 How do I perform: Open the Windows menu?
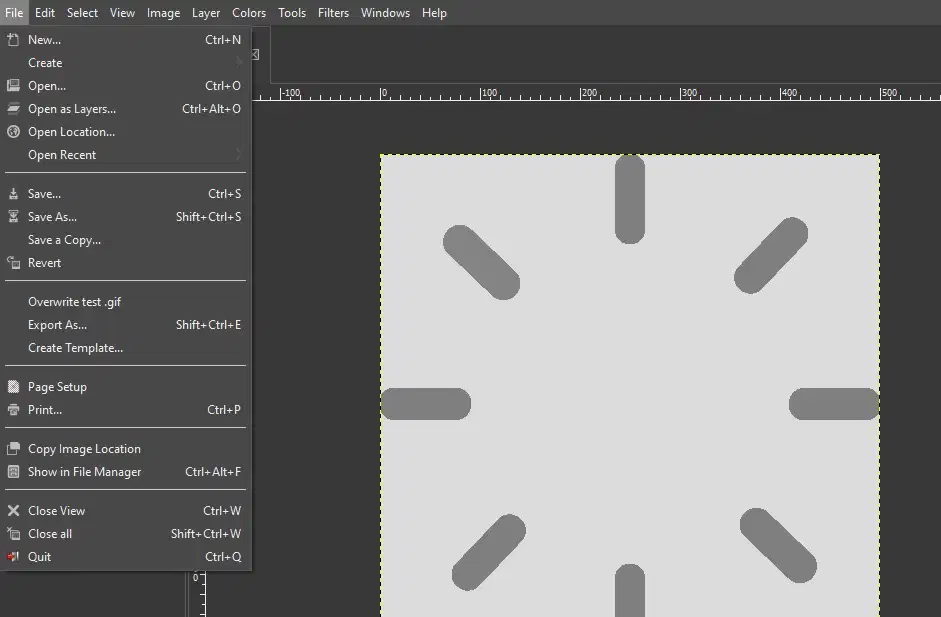point(385,13)
